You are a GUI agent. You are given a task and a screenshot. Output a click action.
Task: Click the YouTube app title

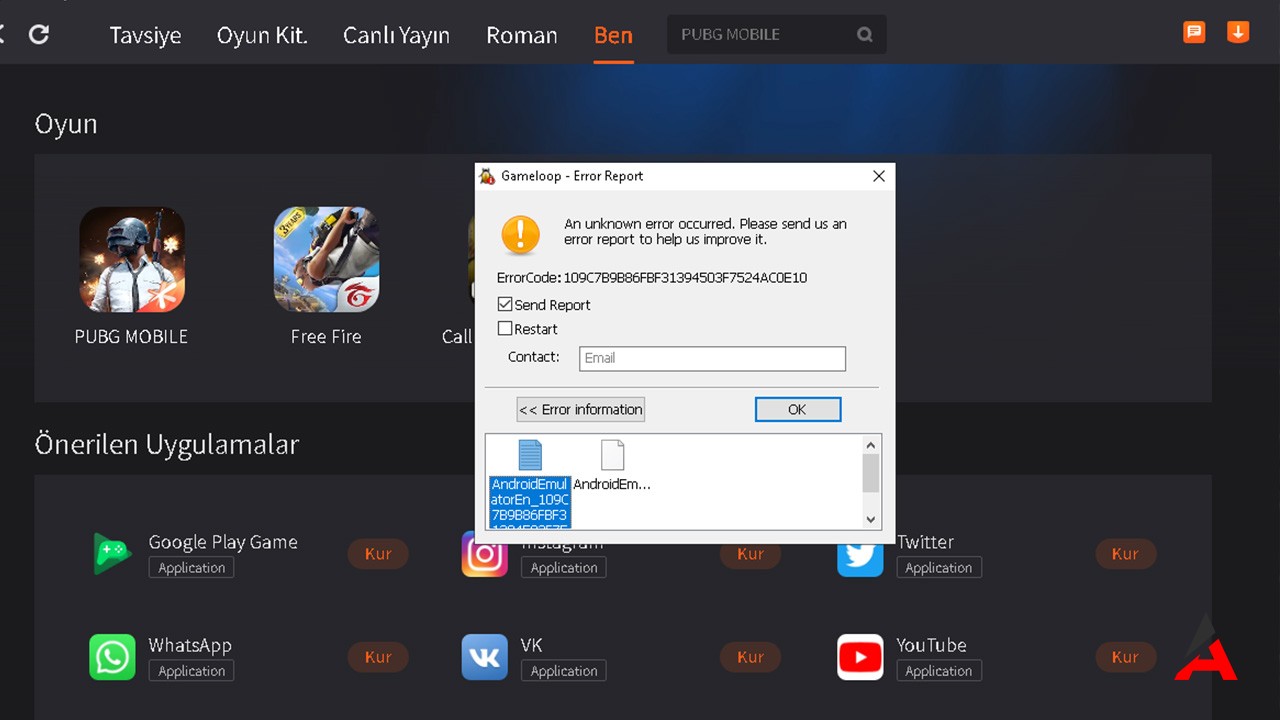pos(931,645)
